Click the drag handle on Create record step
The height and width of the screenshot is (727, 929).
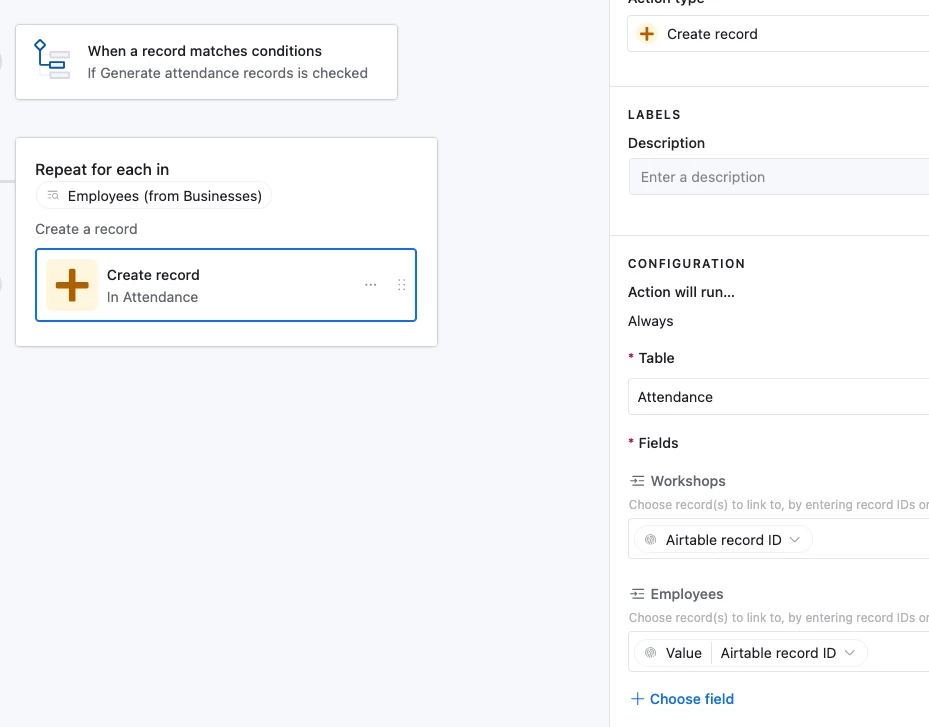click(401, 285)
